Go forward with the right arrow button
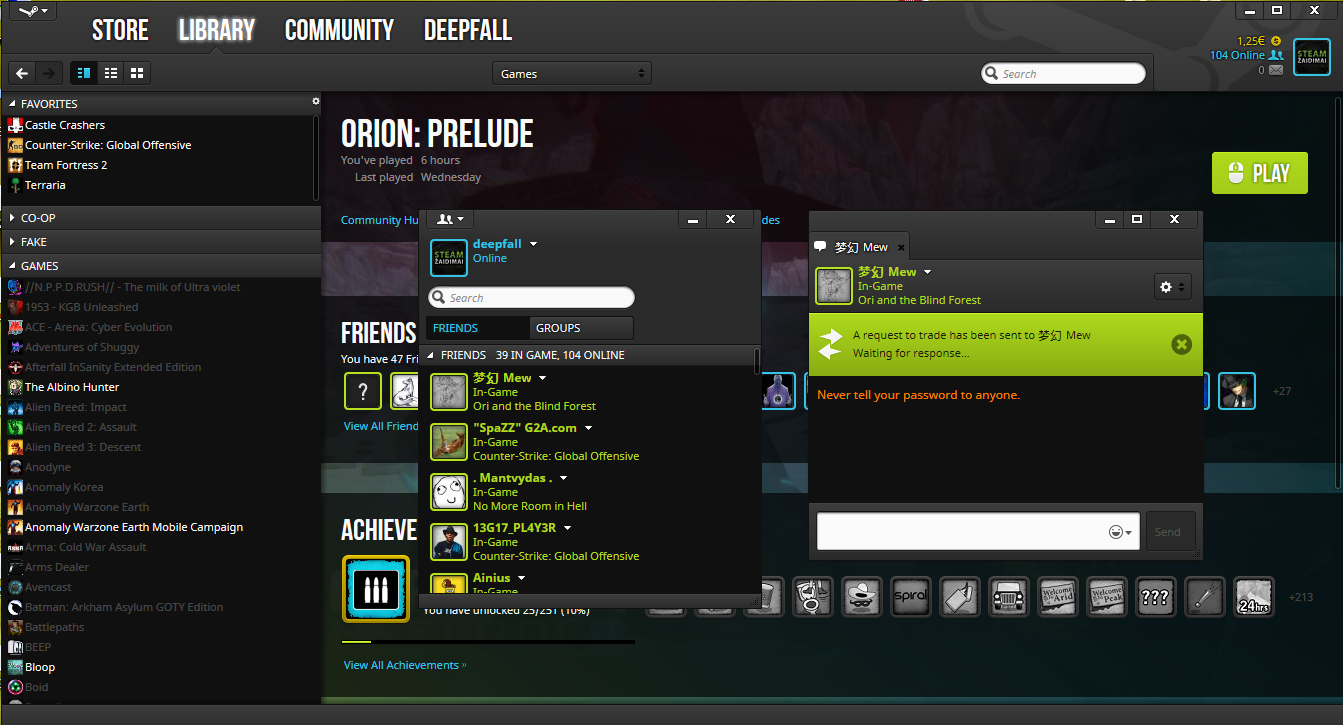The image size is (1343, 725). coord(48,73)
